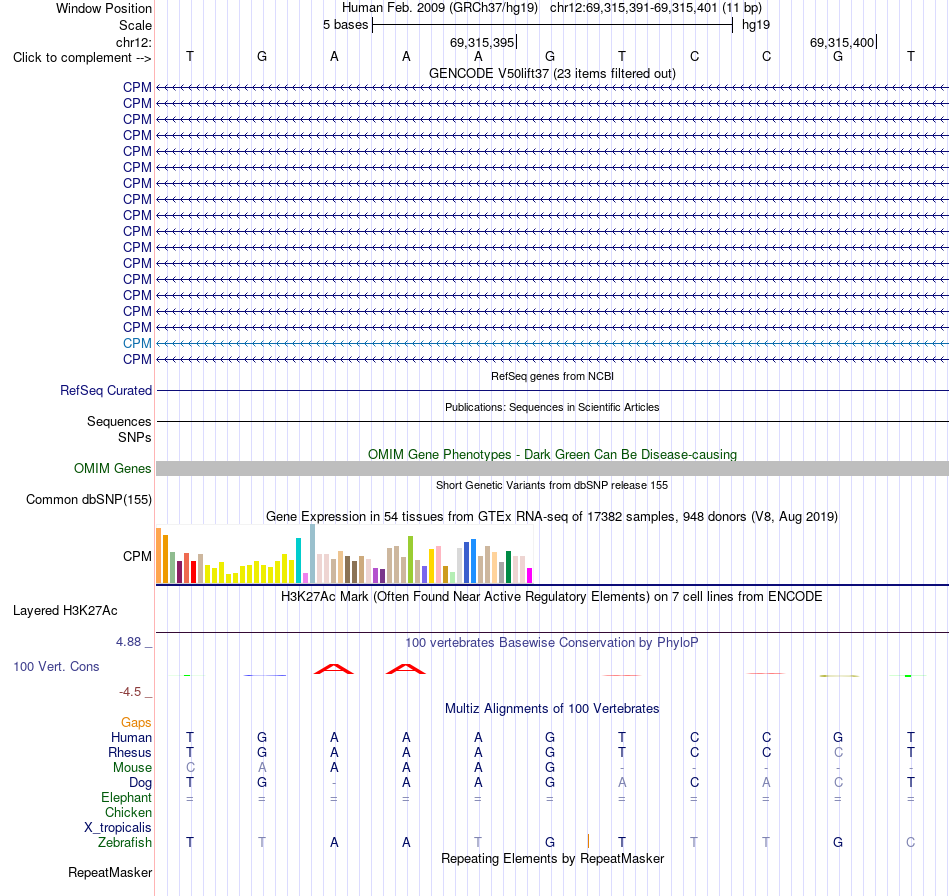Click the 69,315,400 coordinate marker
The image size is (950, 896).
(843, 42)
